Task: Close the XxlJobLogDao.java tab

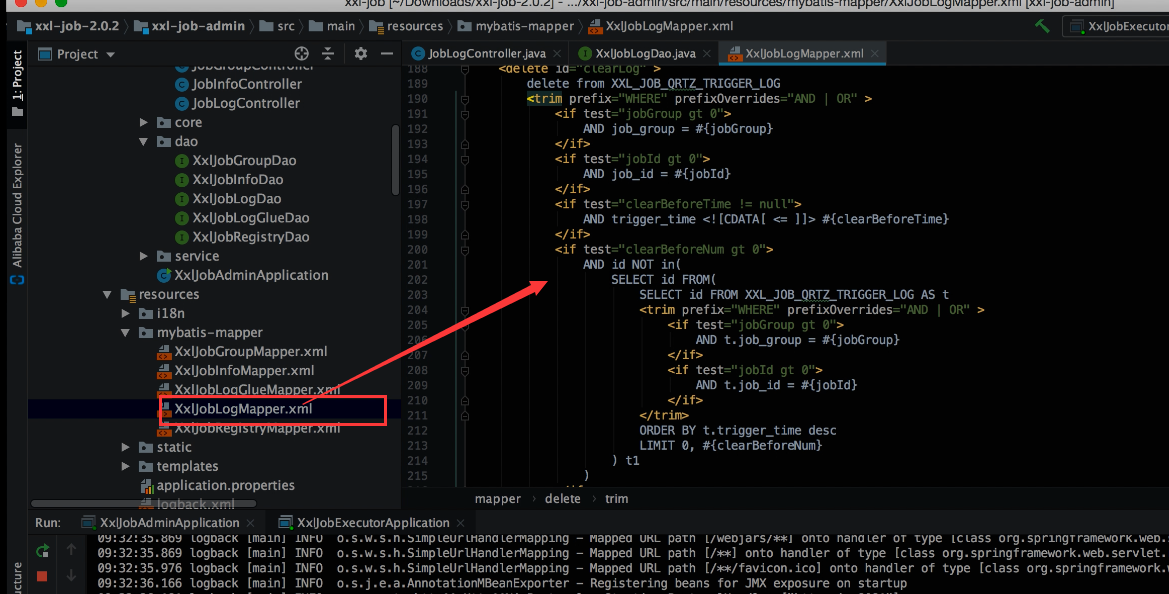Action: tap(707, 54)
